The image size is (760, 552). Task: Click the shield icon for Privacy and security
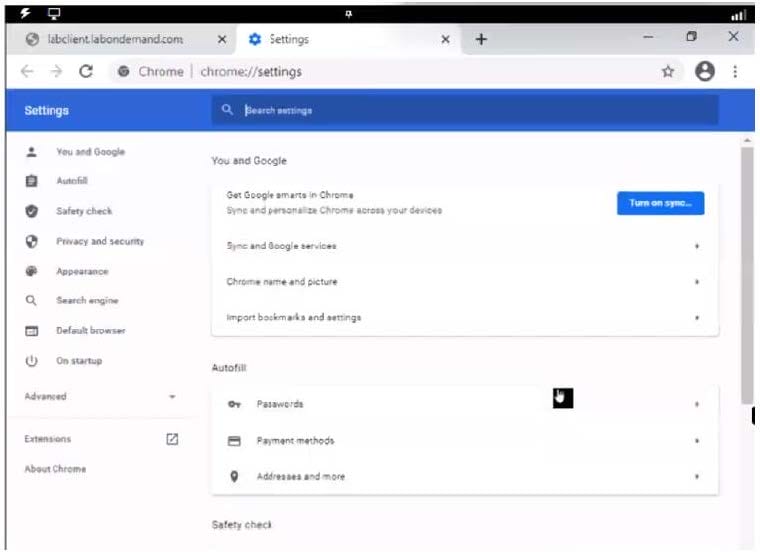pyautogui.click(x=32, y=241)
